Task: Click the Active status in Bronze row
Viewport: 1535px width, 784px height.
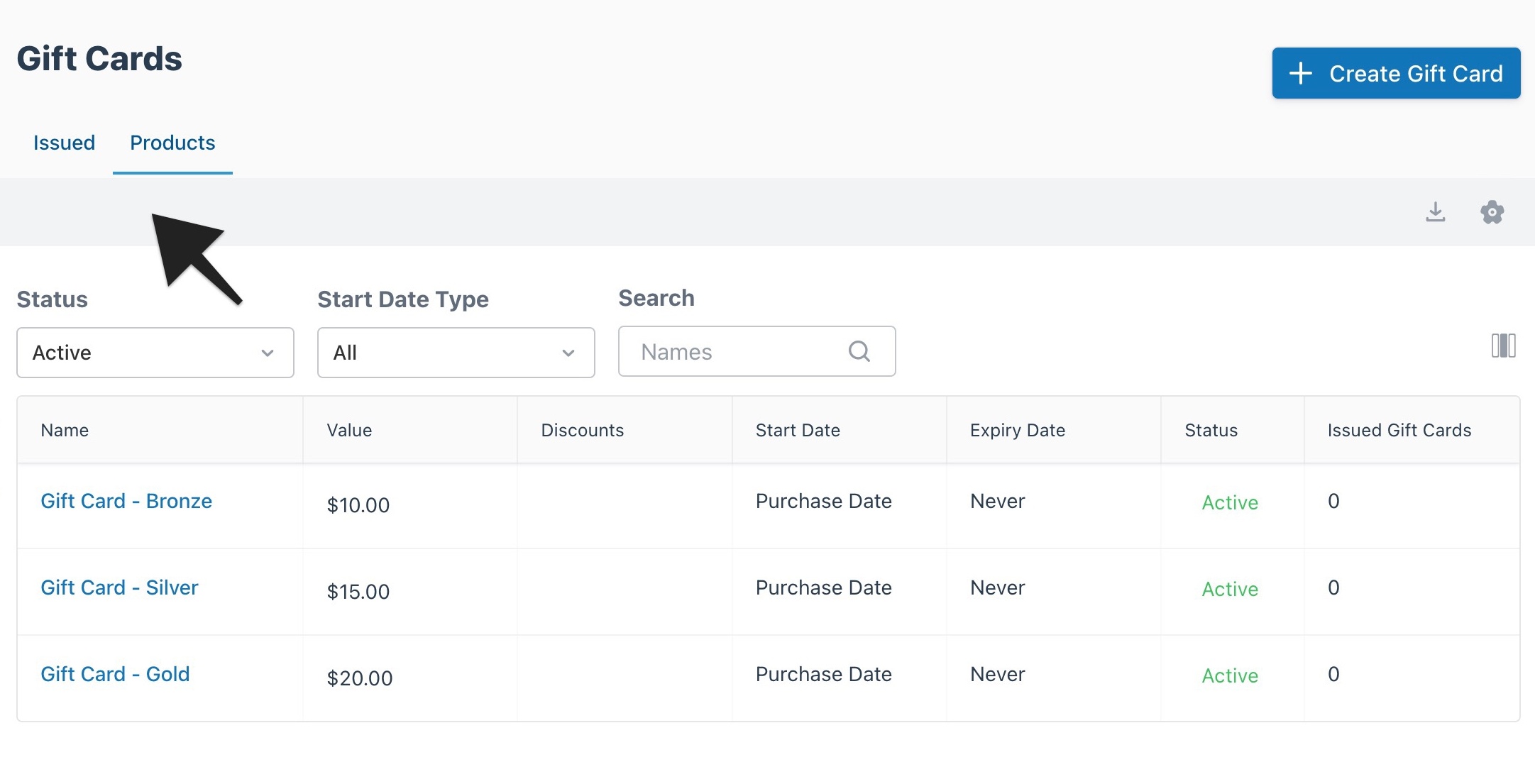Action: 1230,502
